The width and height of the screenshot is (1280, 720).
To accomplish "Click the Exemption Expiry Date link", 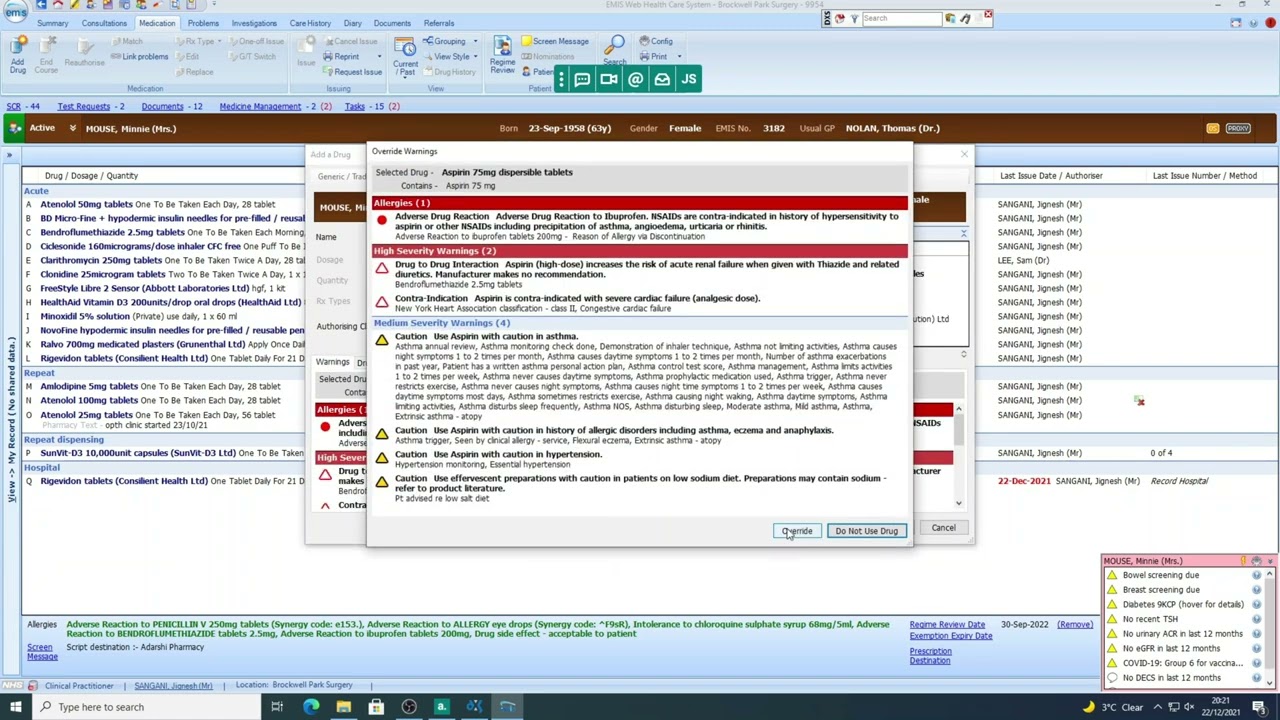I will click(x=950, y=635).
